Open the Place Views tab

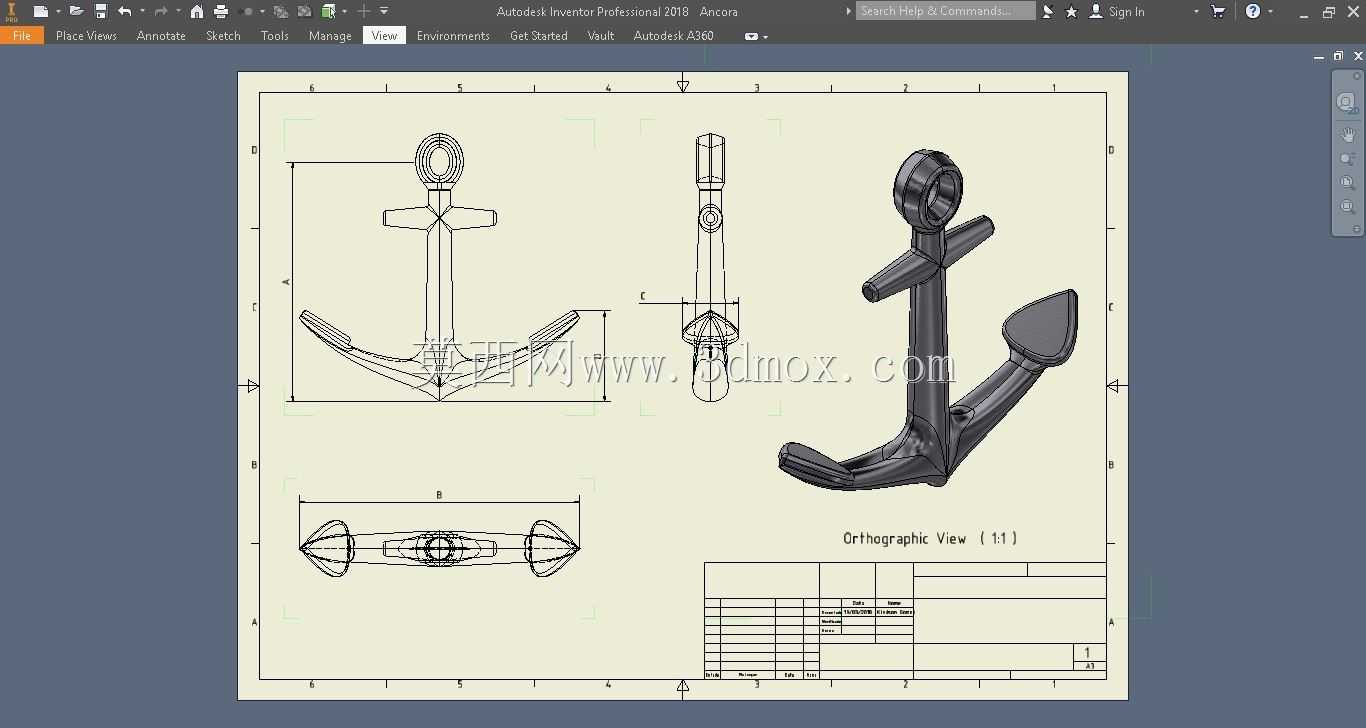point(86,35)
